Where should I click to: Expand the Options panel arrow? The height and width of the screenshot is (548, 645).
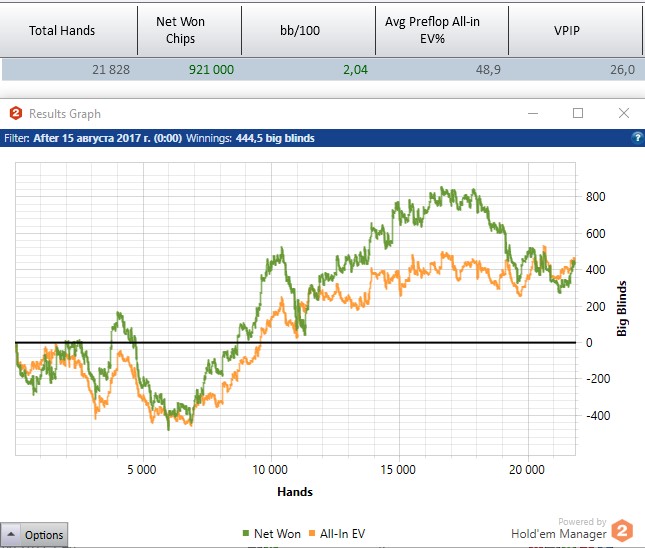pyautogui.click(x=11, y=534)
